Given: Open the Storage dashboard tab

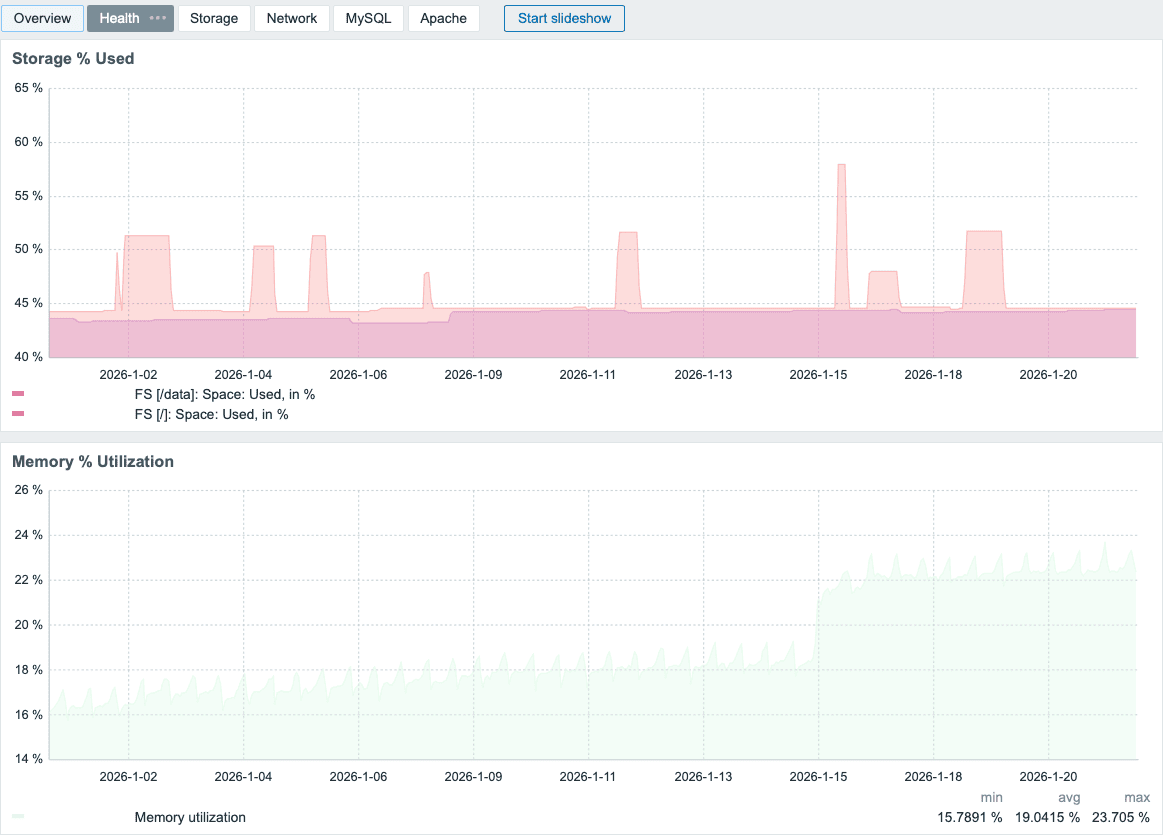Looking at the screenshot, I should (214, 18).
